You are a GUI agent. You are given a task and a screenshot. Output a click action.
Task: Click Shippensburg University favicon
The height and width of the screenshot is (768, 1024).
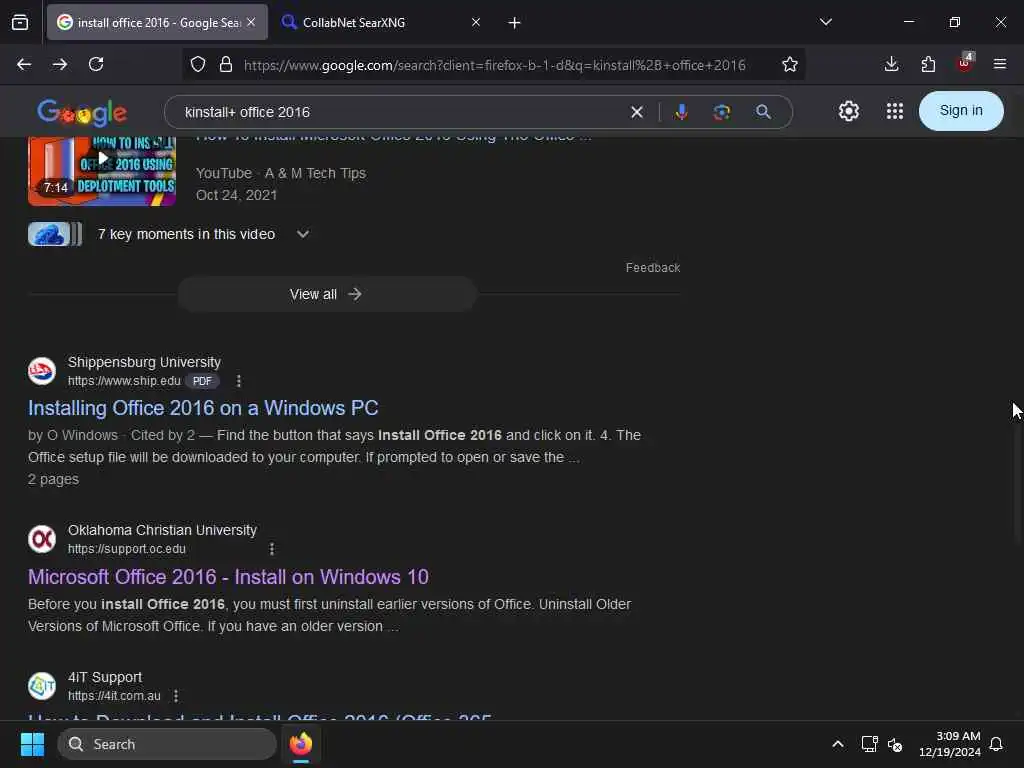42,371
